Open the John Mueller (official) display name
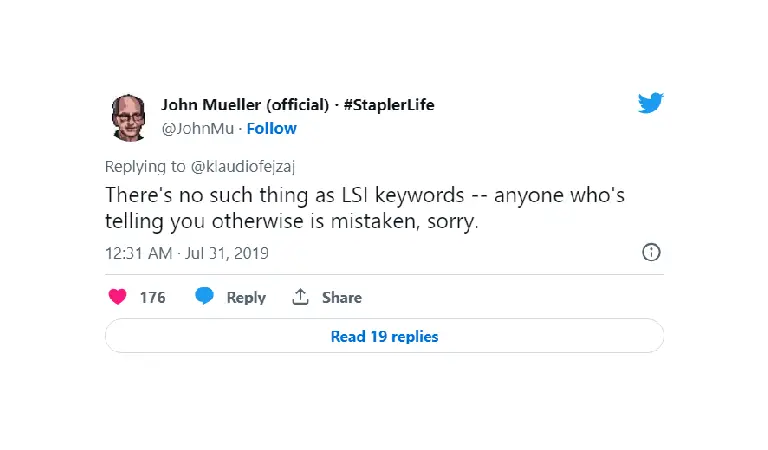Viewport: 768px width, 450px height. tap(245, 105)
